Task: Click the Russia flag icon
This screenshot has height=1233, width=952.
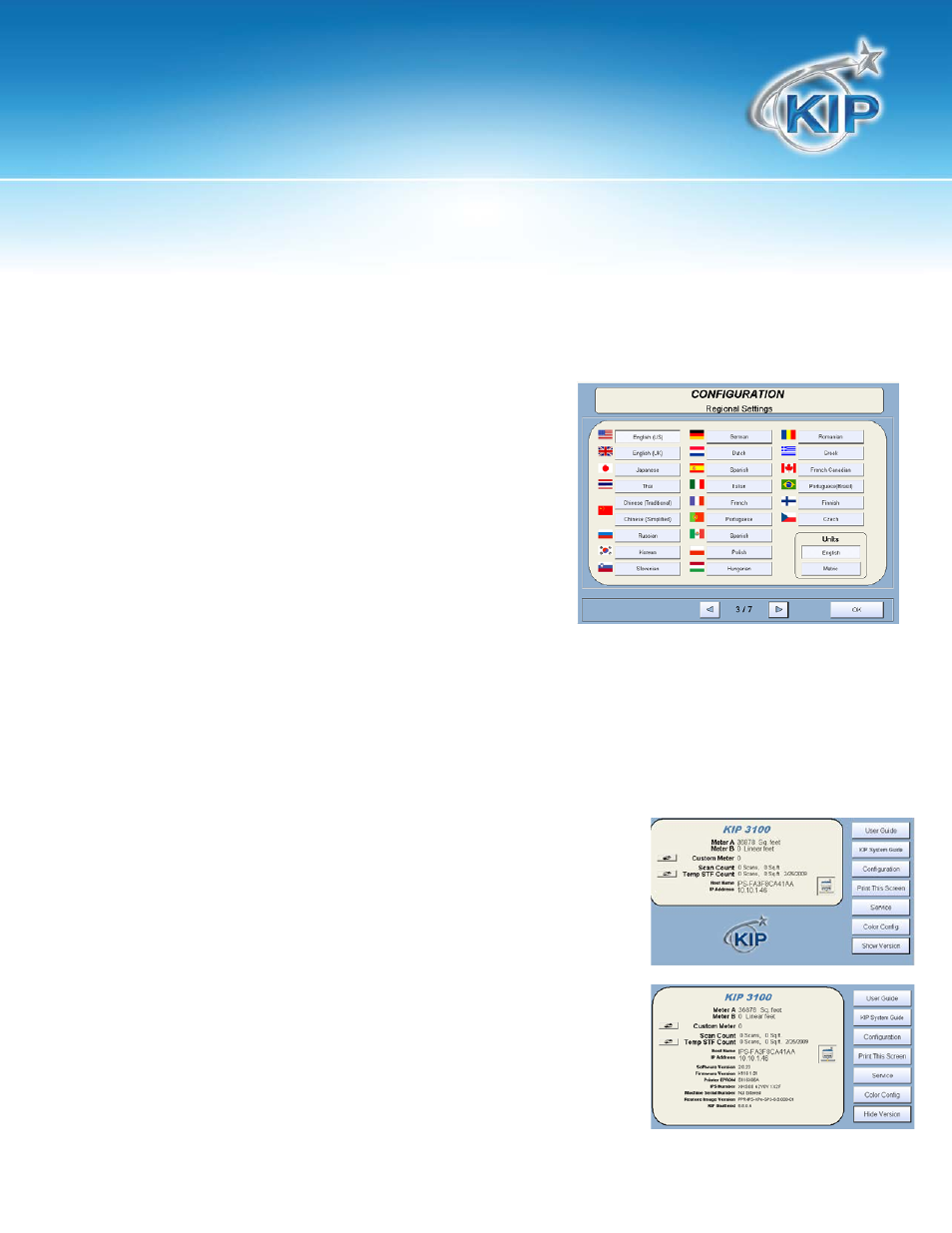Action: (605, 535)
